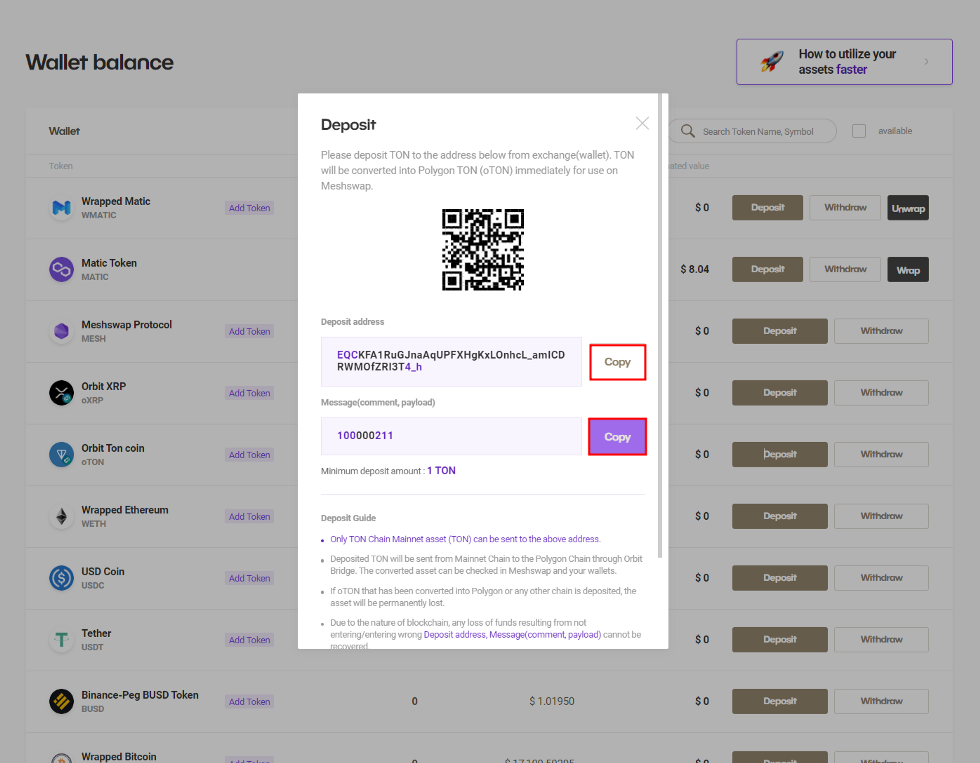Click Withdraw for Meshswap Protocol
The image size is (980, 763).
point(881,331)
